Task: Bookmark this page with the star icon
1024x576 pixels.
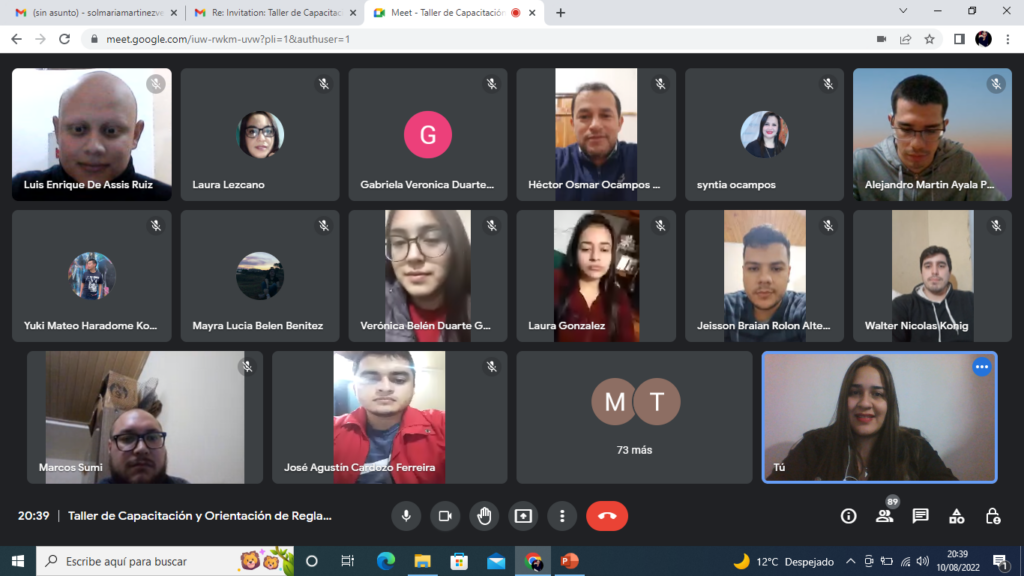Action: [929, 39]
